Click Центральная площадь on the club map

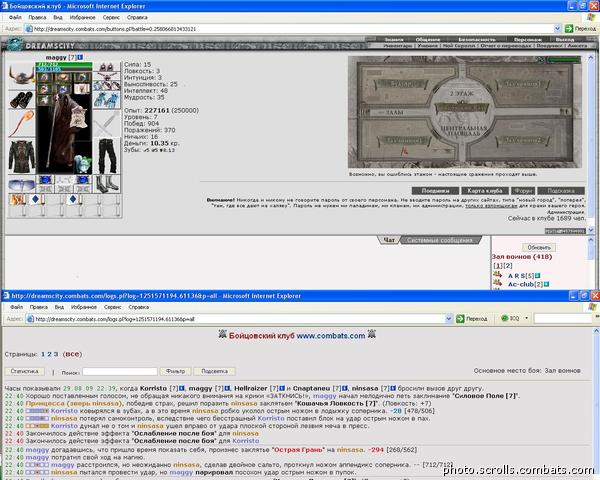coord(463,131)
